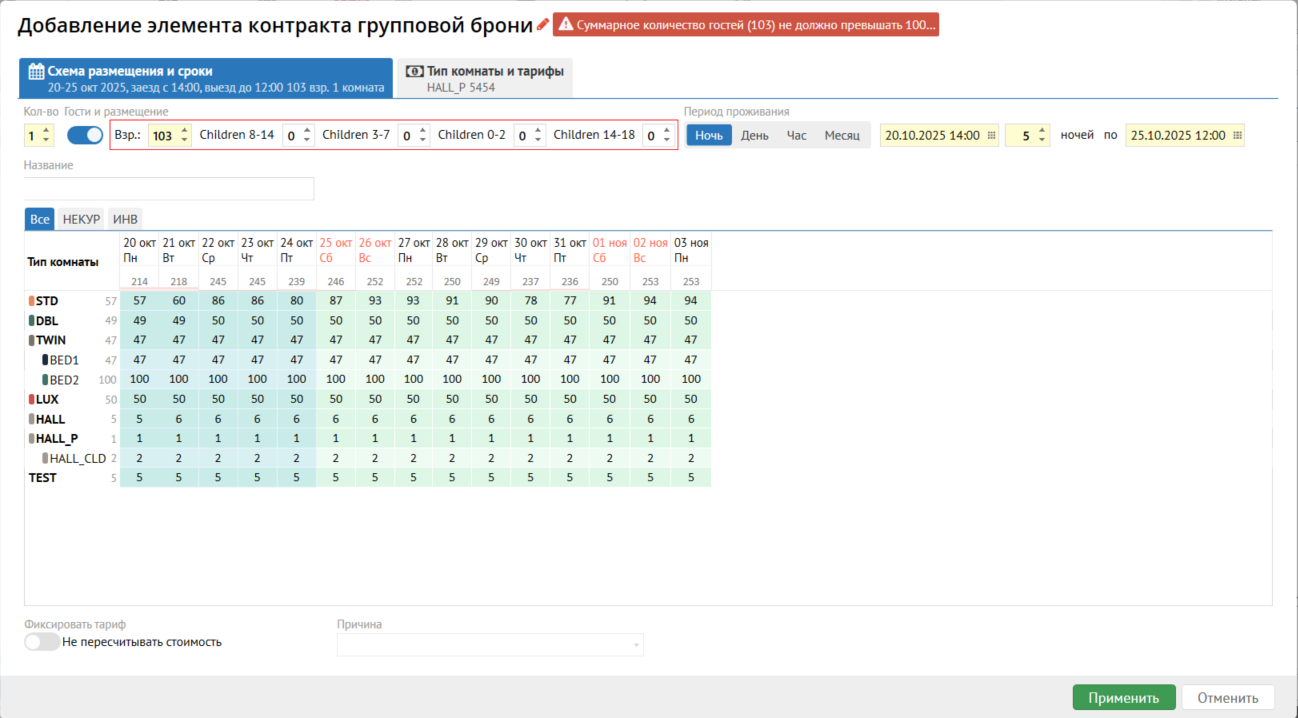
Task: Select Час stay period mode
Action: coord(797,135)
